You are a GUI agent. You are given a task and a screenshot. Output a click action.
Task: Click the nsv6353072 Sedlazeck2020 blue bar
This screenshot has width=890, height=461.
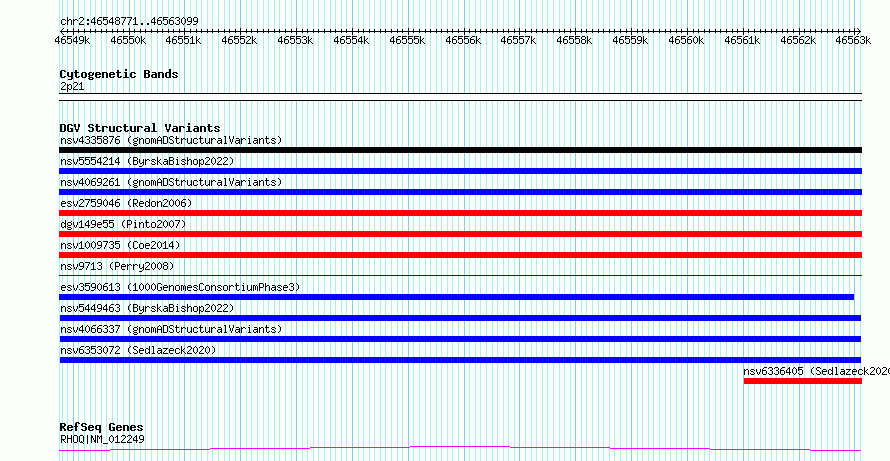point(460,360)
